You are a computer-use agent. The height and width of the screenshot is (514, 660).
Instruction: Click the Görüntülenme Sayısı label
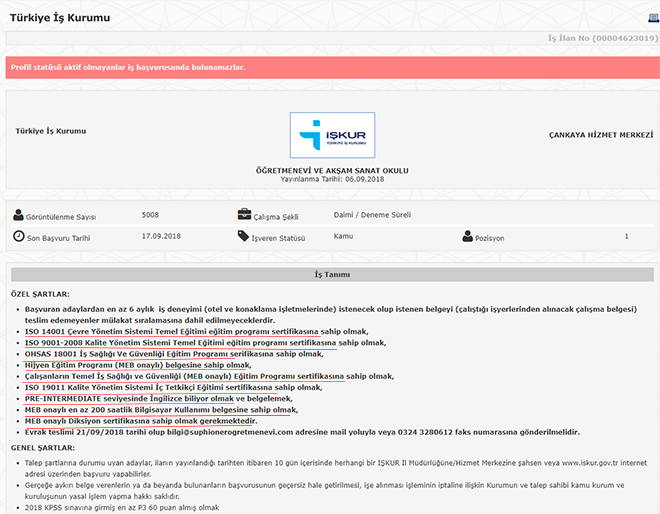[x=61, y=217]
